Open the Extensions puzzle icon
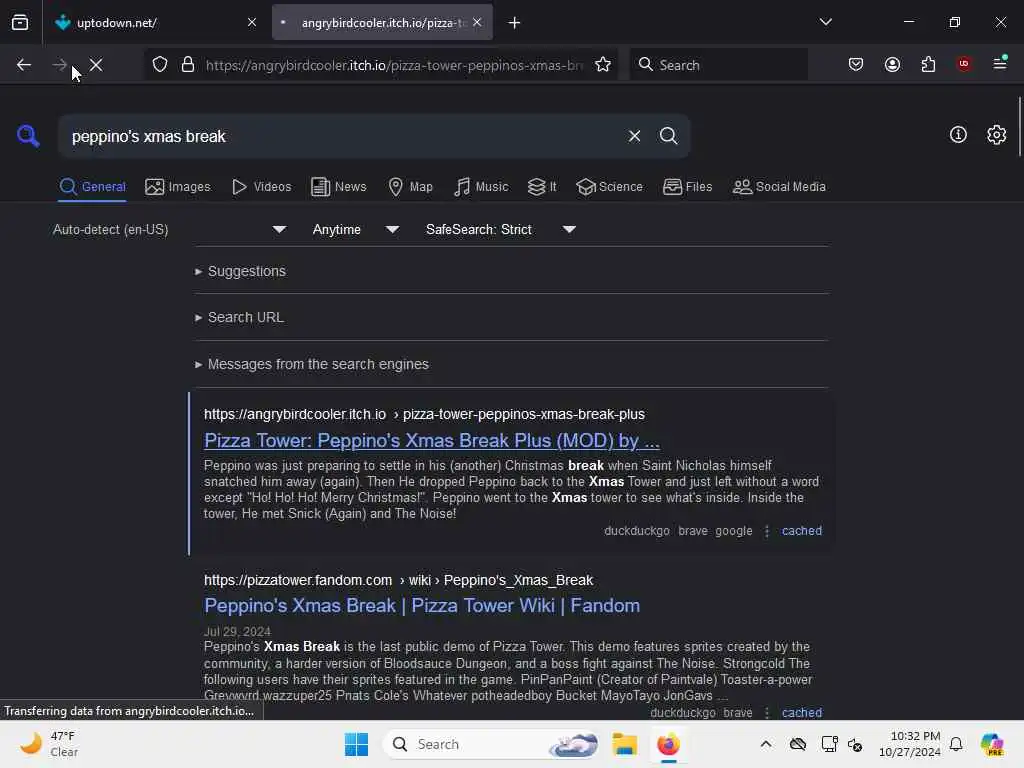Viewport: 1024px width, 768px height. pyautogui.click(x=928, y=65)
